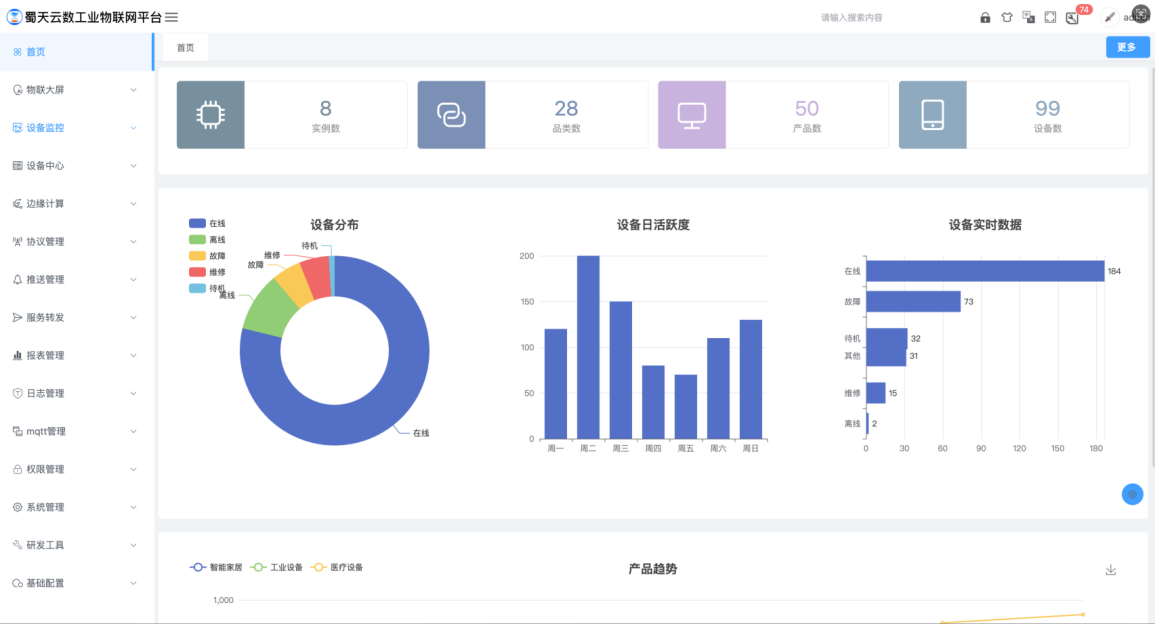The width and height of the screenshot is (1155, 624).
Task: Download the 产品趋势 chart image
Action: click(x=1110, y=570)
